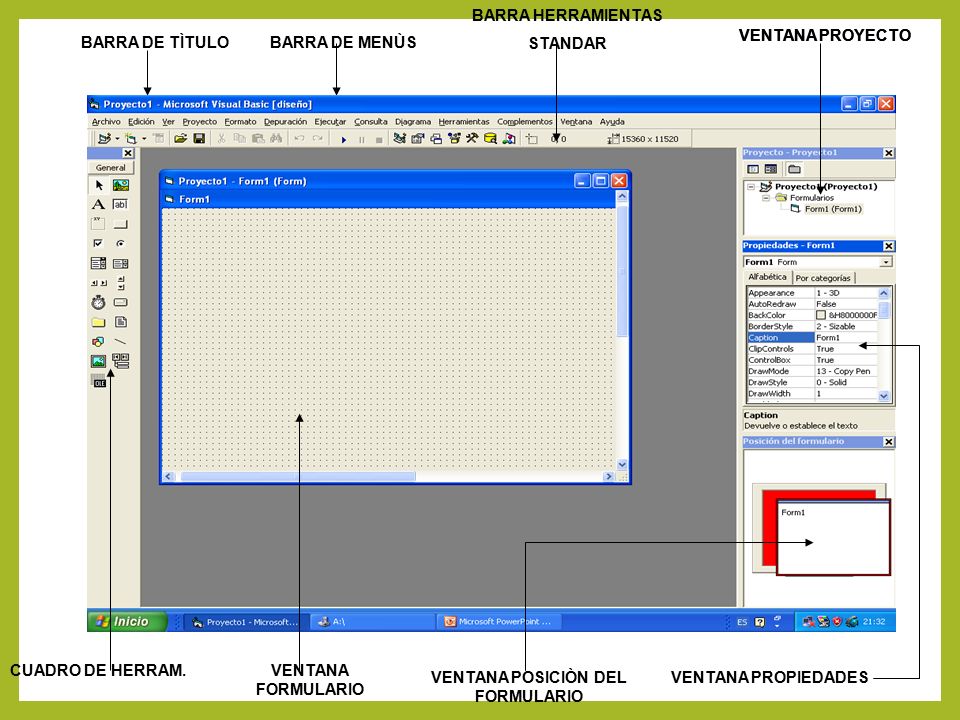Save project with floppy disk icon
This screenshot has width=960, height=720.
tap(199, 139)
